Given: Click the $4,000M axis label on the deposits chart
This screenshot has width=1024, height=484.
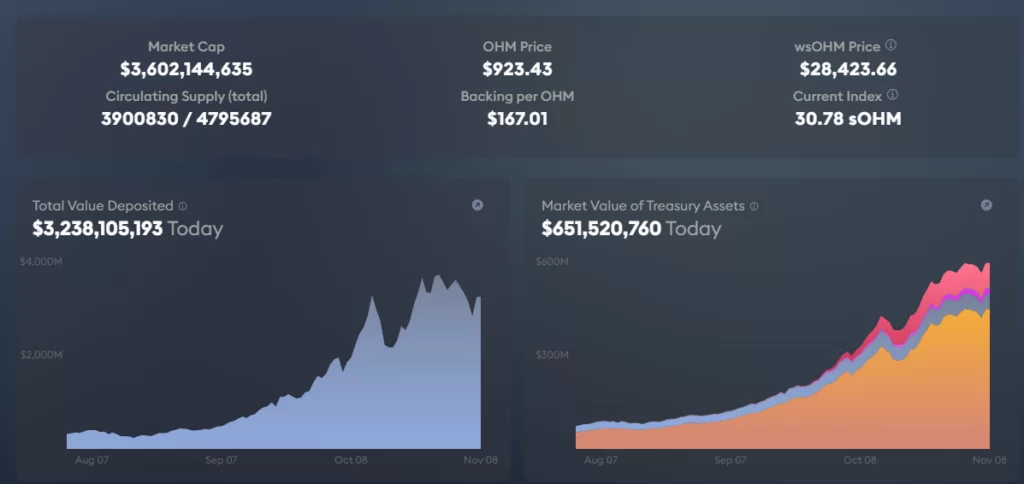Looking at the screenshot, I should (x=41, y=262).
